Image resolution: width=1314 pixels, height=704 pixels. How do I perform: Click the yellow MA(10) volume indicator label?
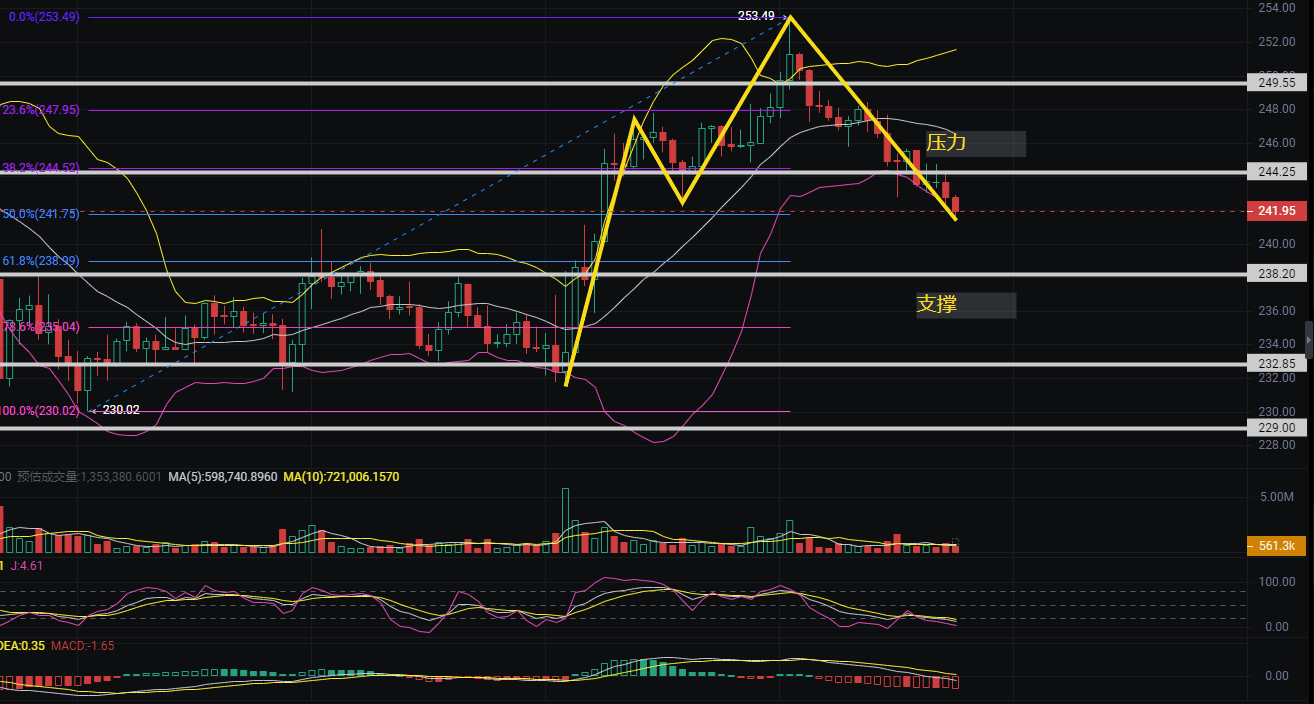(341, 478)
